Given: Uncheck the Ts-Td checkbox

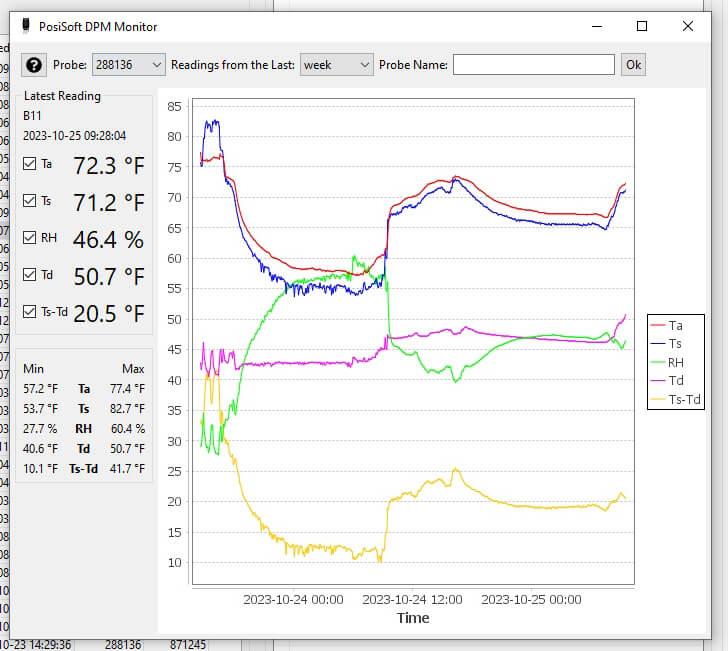Looking at the screenshot, I should pyautogui.click(x=29, y=312).
